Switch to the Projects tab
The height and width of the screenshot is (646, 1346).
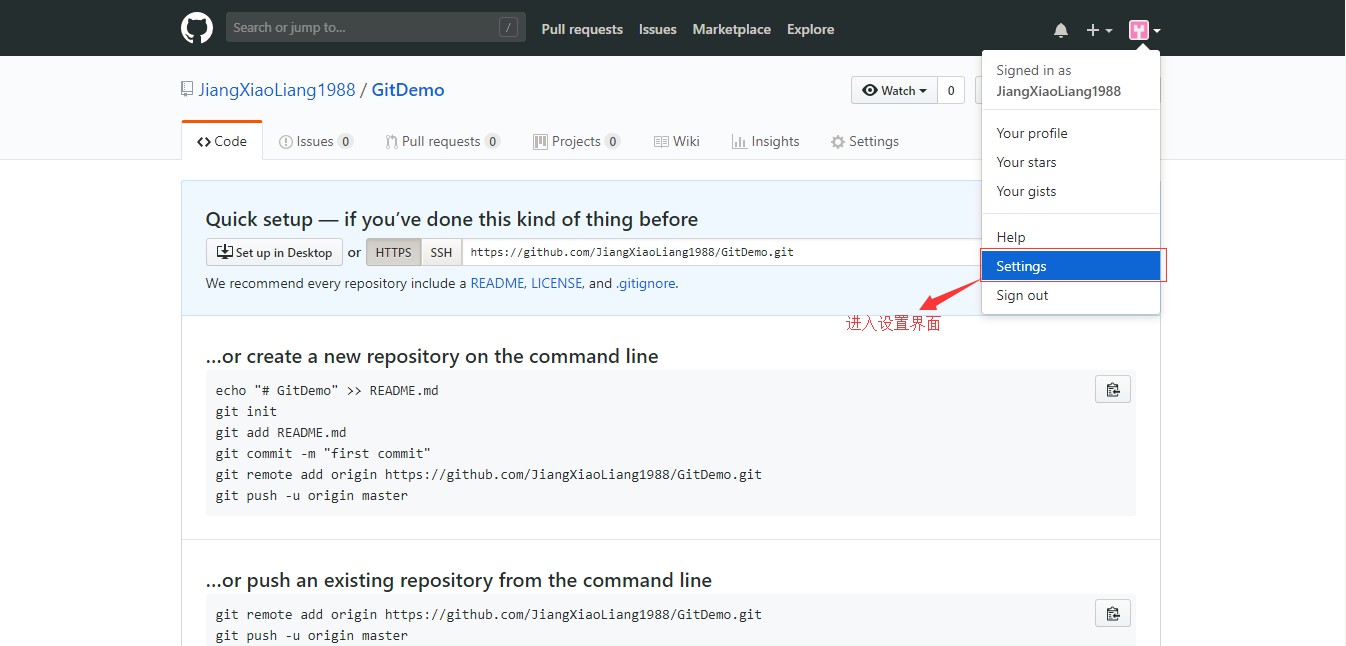(577, 141)
